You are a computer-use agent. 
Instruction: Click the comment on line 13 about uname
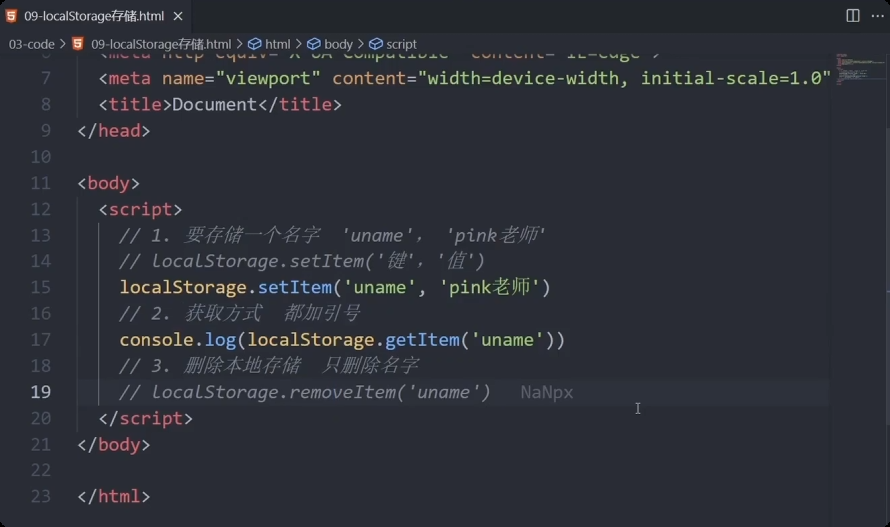[332, 235]
